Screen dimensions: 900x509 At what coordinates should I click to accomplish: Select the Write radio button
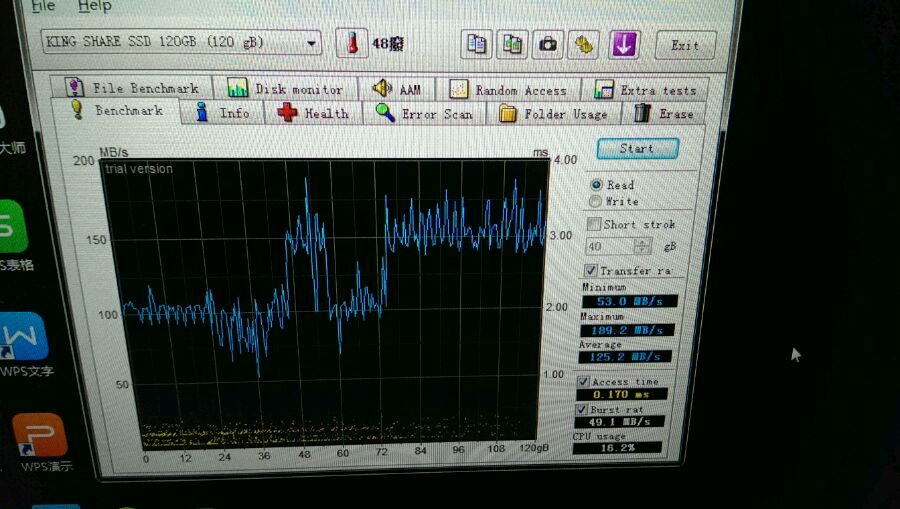[595, 201]
